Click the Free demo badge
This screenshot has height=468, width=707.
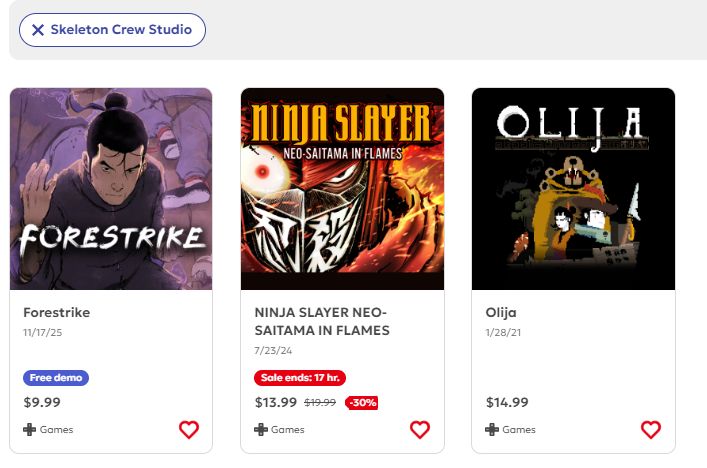tap(56, 378)
